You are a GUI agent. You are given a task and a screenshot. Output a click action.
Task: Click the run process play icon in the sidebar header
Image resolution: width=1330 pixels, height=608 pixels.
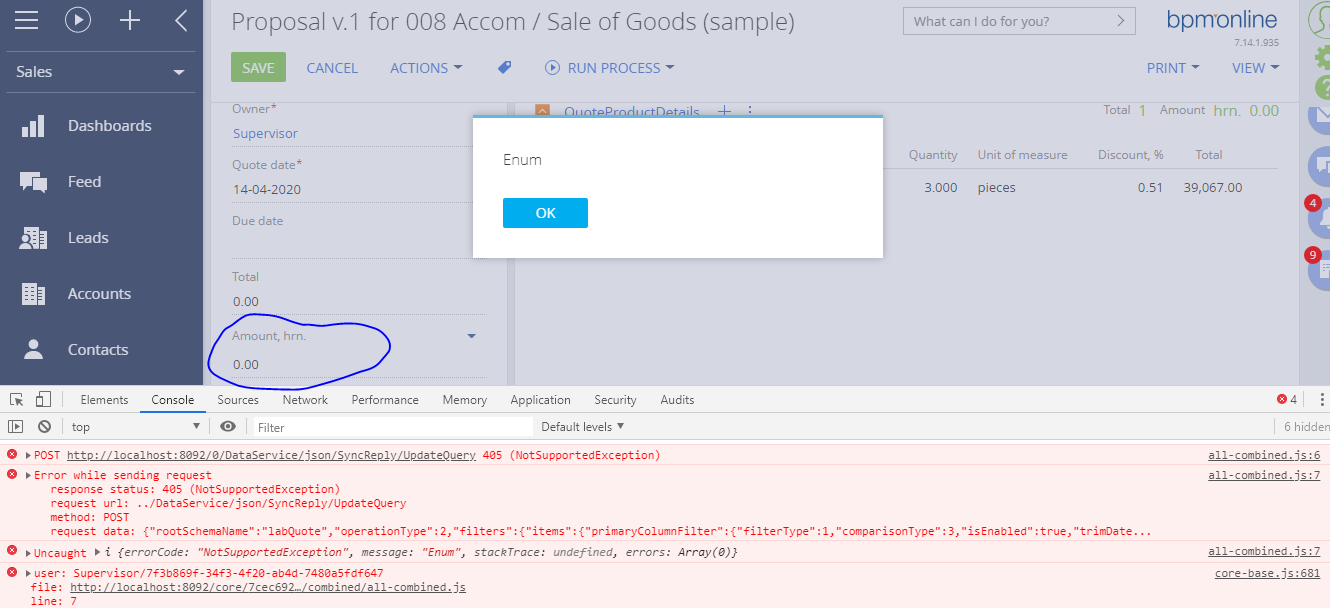pyautogui.click(x=78, y=20)
